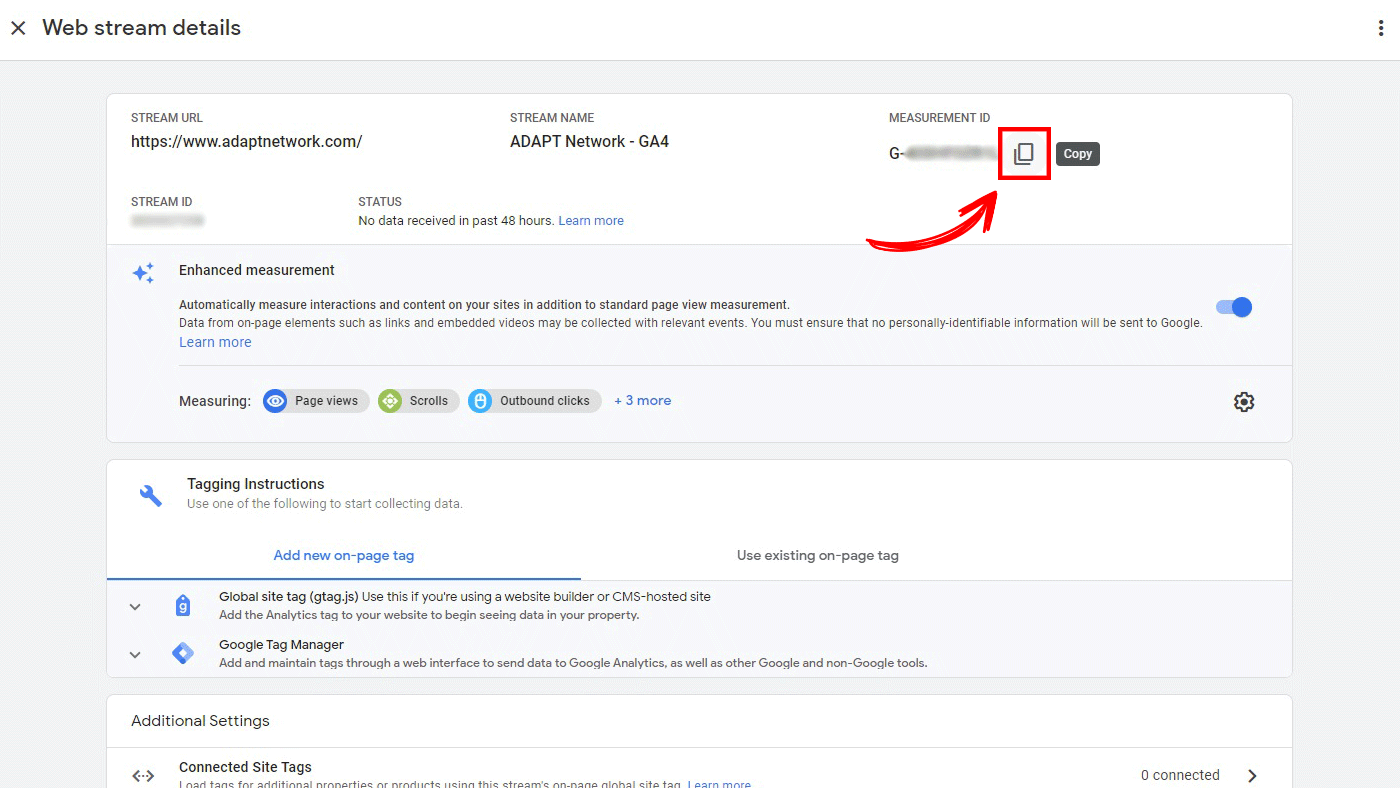Screen dimensions: 1400x788
Task: Click the Scrolls compass icon
Action: coord(390,401)
